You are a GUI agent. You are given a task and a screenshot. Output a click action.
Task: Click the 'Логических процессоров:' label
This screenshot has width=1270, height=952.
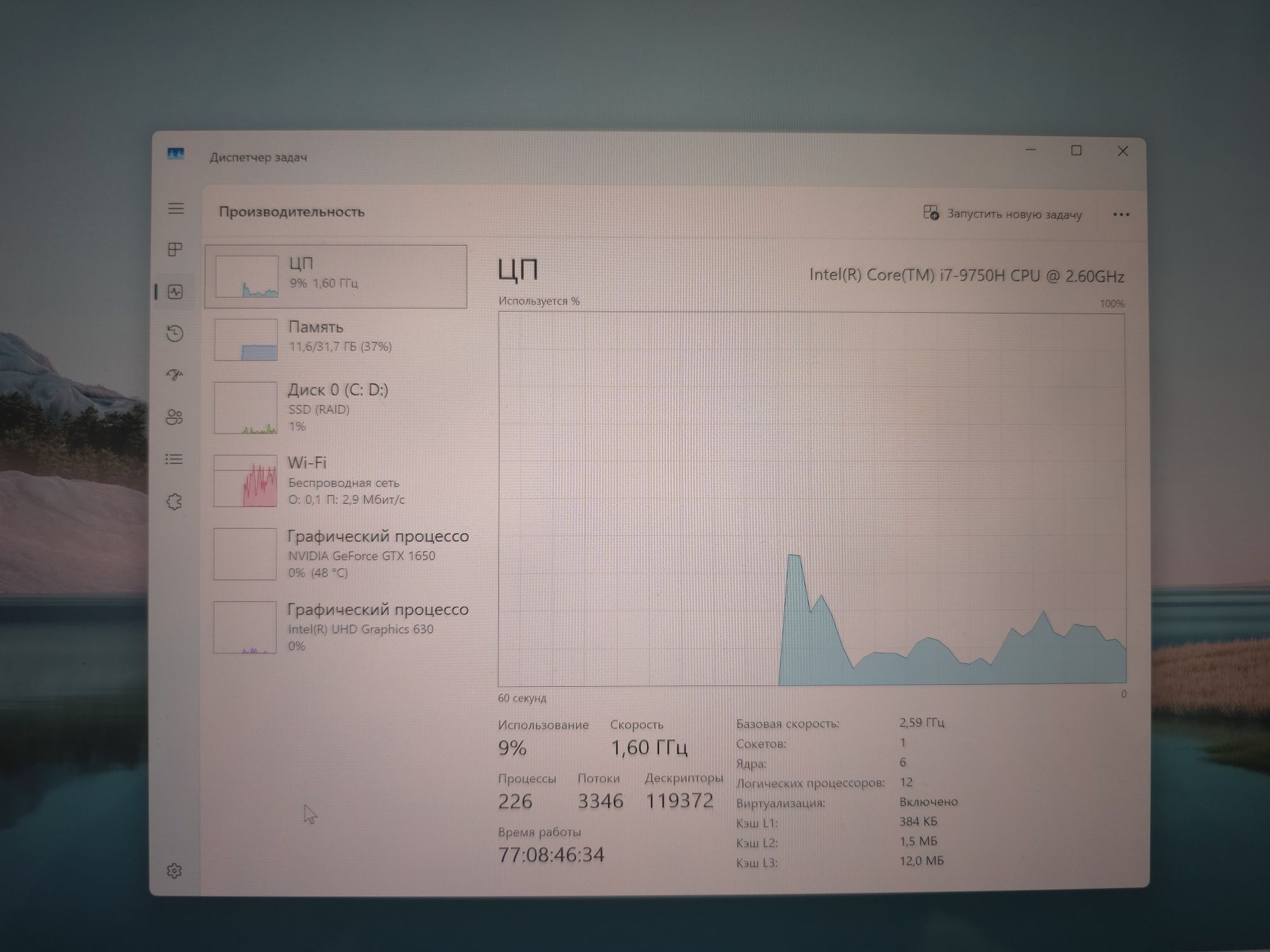pos(810,783)
